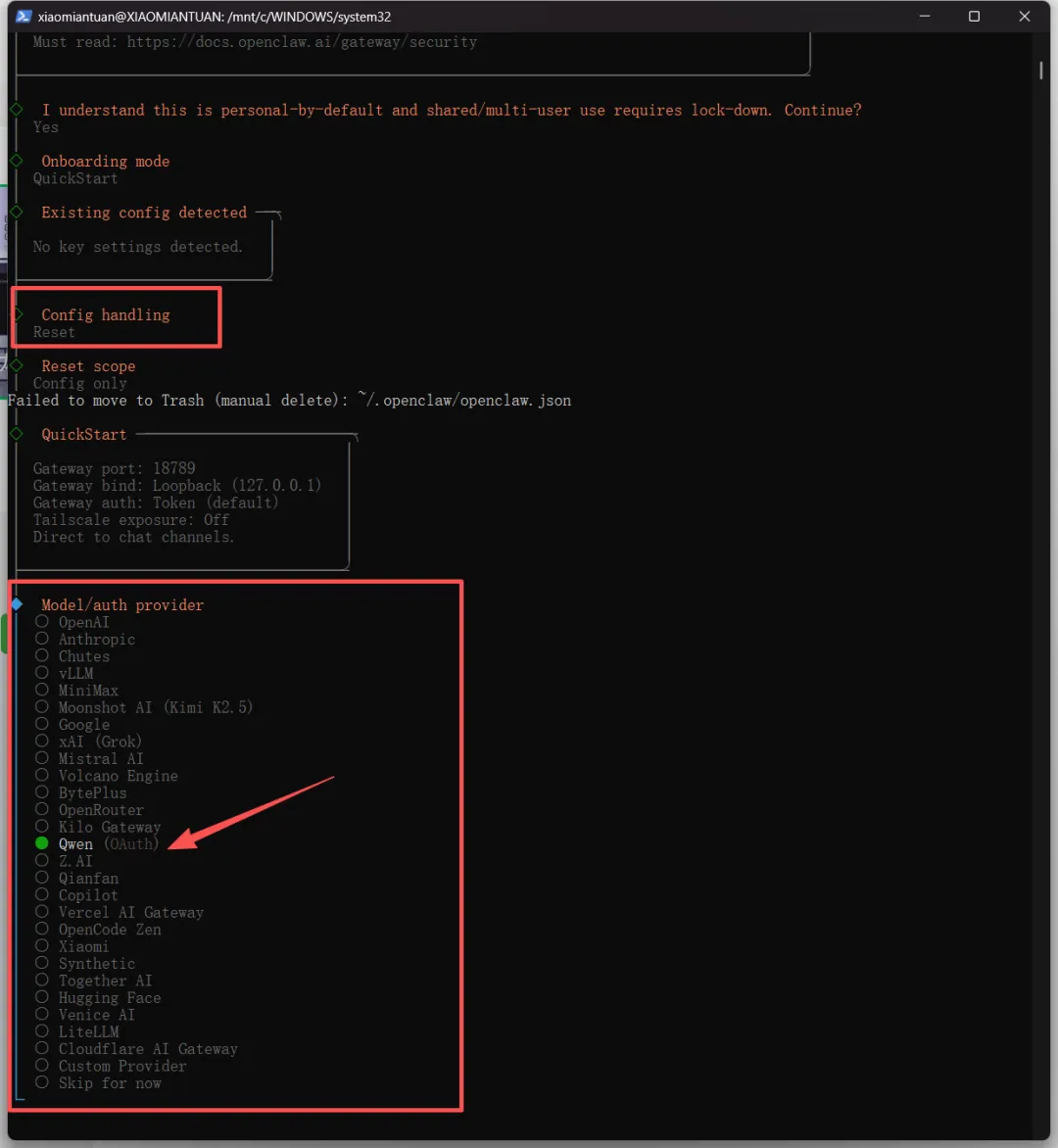Click the green diamond beside QuickStart heading
The width and height of the screenshot is (1058, 1148).
(x=16, y=433)
